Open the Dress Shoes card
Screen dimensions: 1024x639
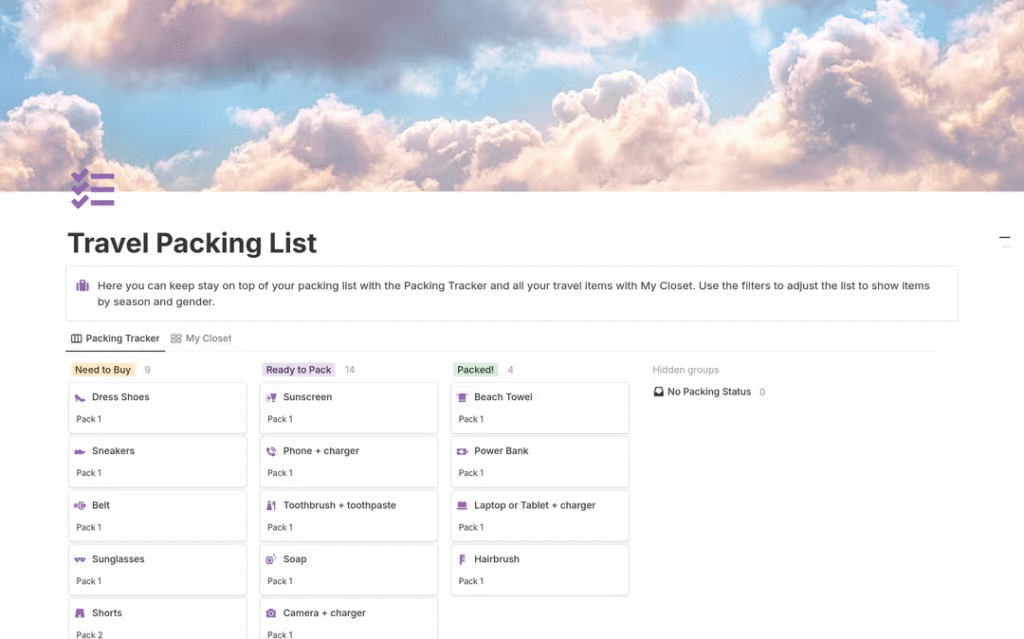point(157,408)
